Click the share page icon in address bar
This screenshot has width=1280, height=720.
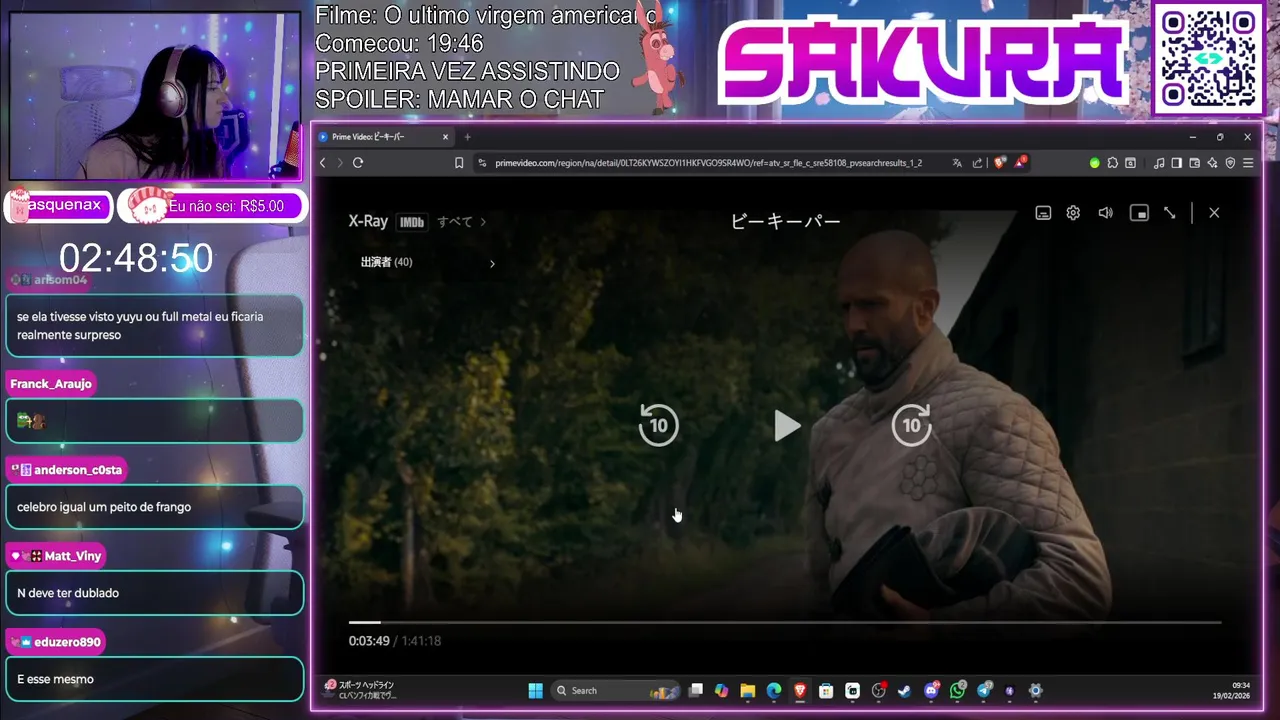point(977,163)
